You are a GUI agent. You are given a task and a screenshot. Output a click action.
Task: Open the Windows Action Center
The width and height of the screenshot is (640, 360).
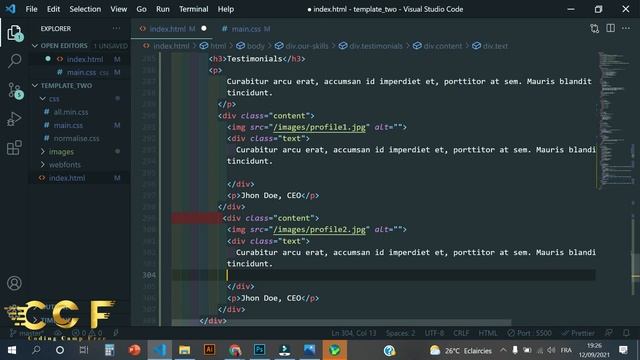(x=623, y=350)
